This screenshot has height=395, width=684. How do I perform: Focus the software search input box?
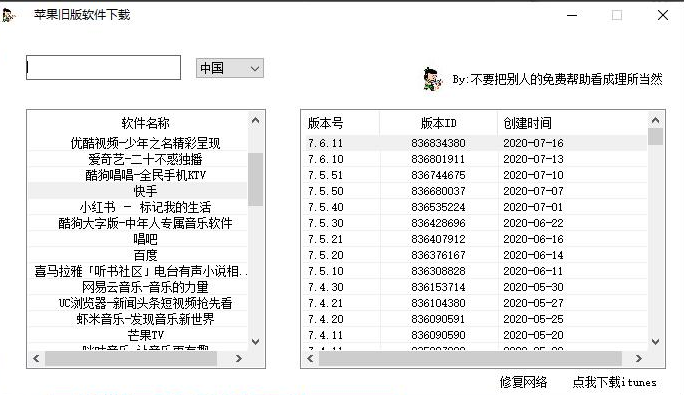[103, 68]
